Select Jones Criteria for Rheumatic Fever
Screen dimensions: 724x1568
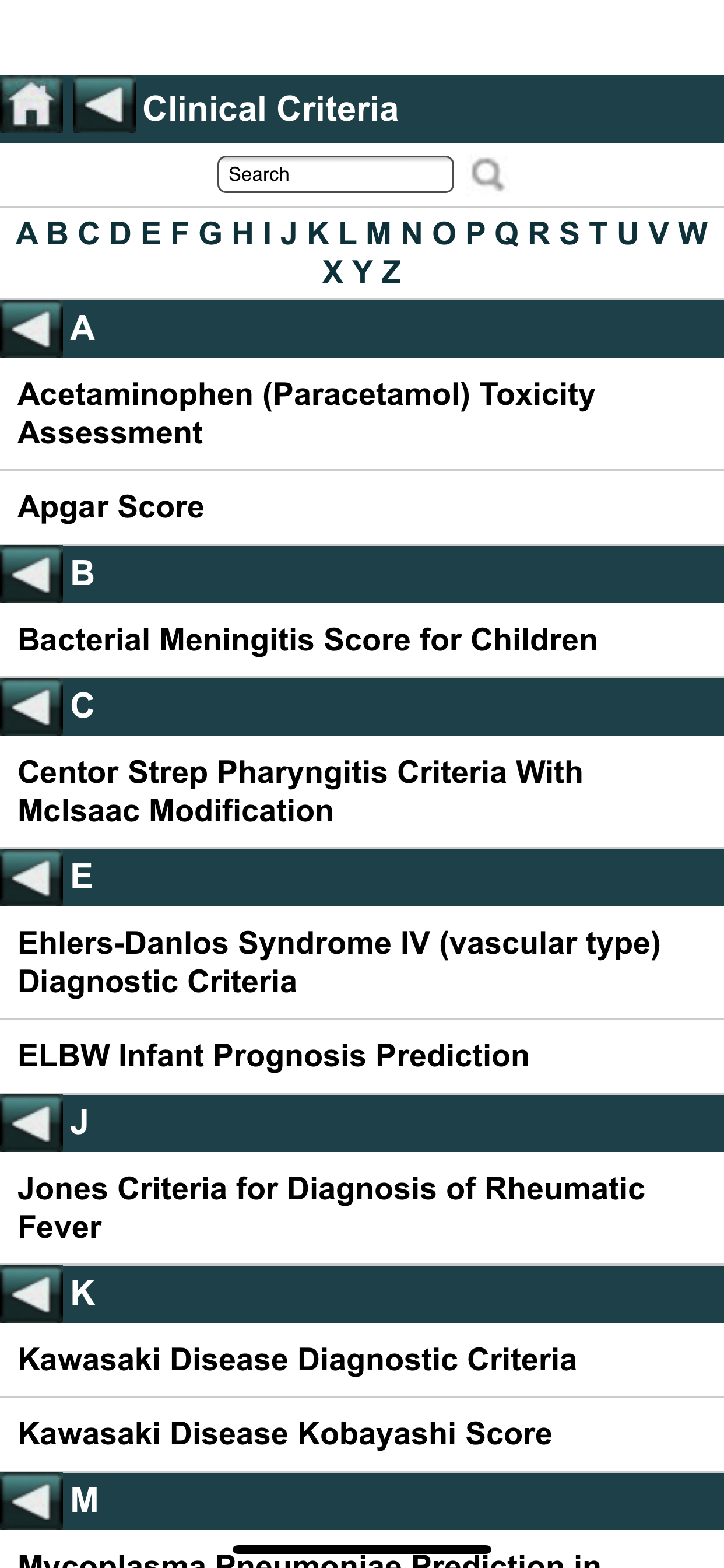pos(331,1207)
